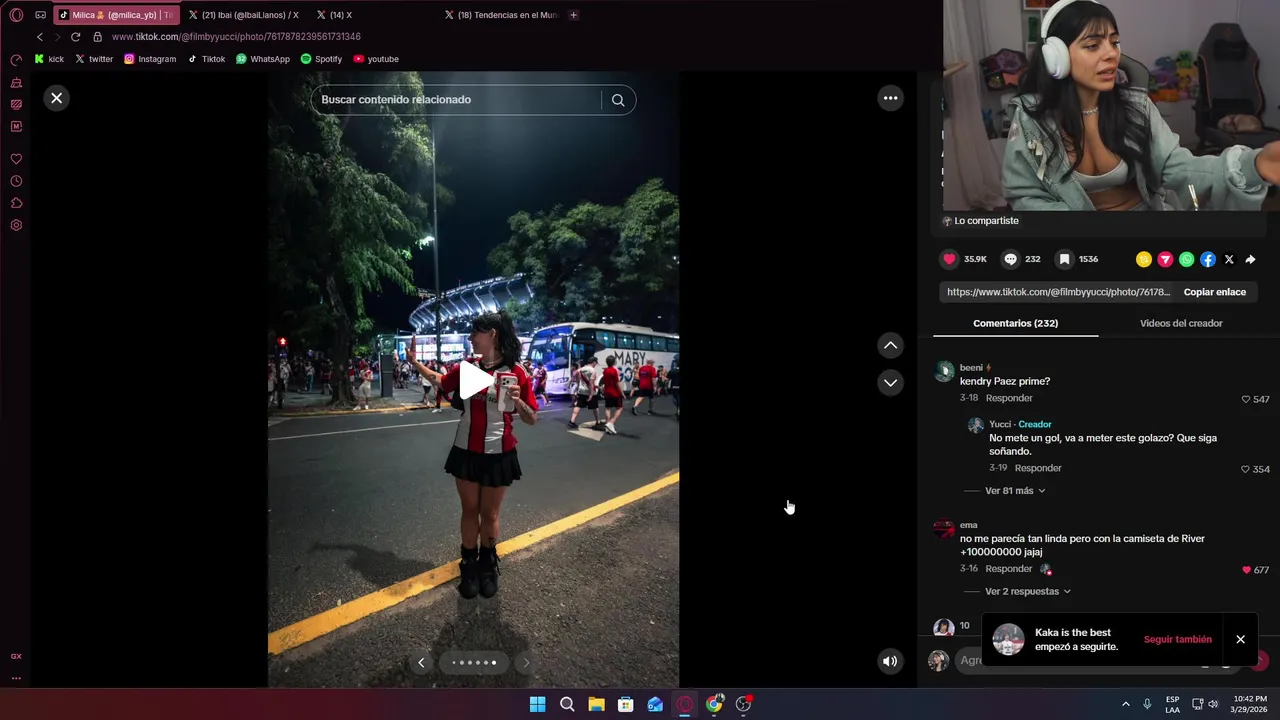Open a new browser tab with plus
Image resolution: width=1280 pixels, height=720 pixels.
[x=573, y=15]
